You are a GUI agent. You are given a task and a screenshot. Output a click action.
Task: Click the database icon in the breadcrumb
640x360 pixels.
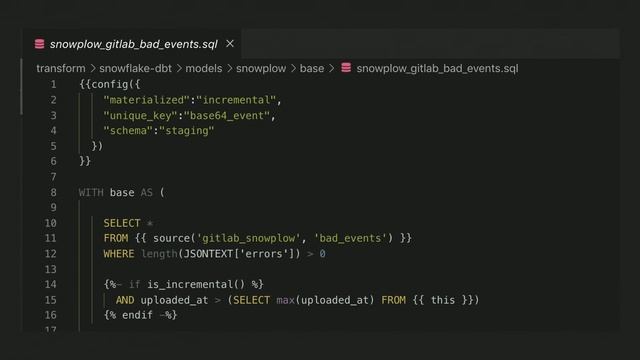[346, 68]
